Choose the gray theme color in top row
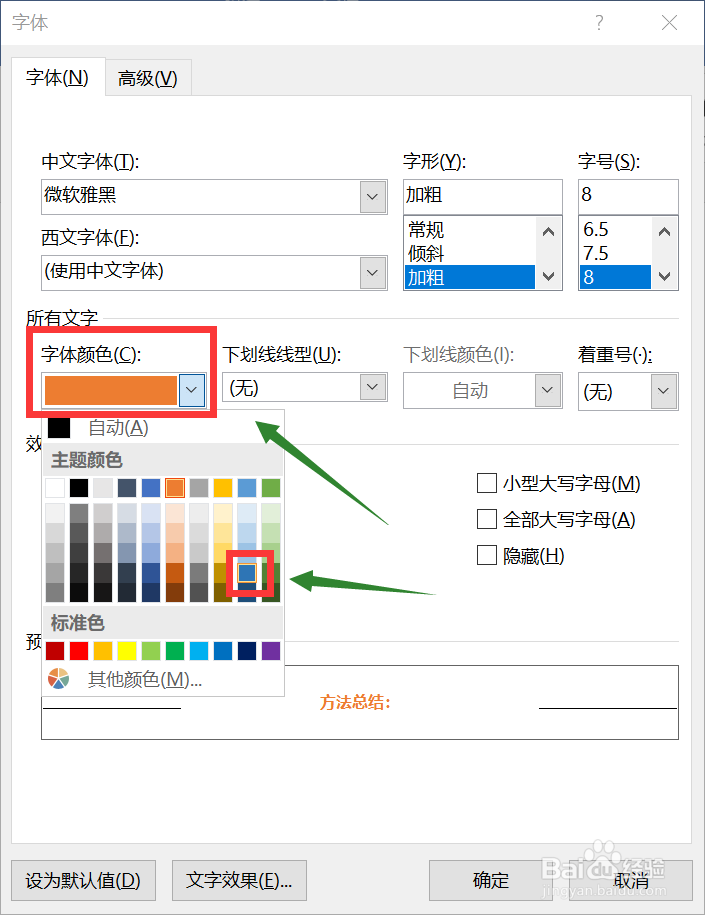705x915 pixels. click(x=198, y=488)
